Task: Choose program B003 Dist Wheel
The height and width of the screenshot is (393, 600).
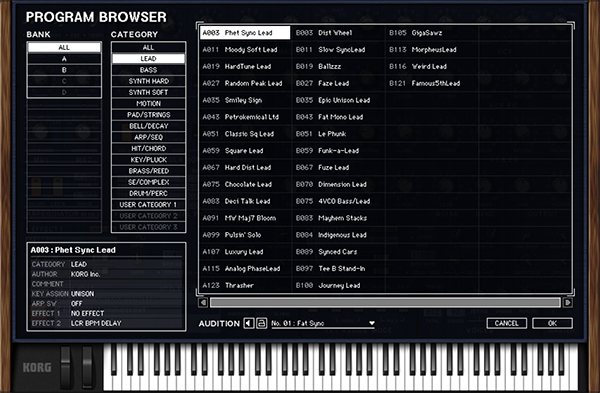Action: pos(339,33)
